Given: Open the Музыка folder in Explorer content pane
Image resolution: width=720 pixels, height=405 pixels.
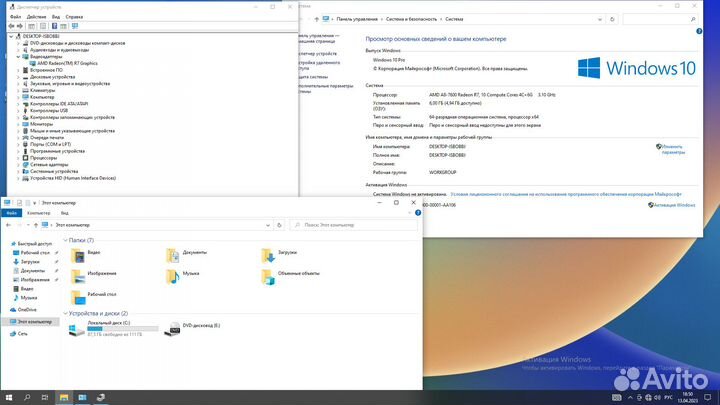Looking at the screenshot, I should click(x=183, y=276).
